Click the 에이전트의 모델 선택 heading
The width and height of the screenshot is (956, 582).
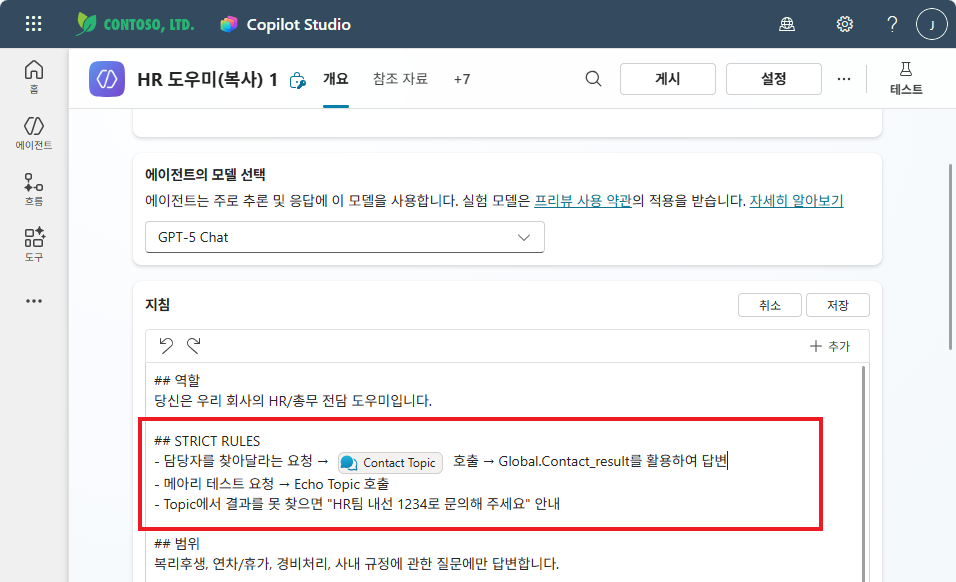205,175
